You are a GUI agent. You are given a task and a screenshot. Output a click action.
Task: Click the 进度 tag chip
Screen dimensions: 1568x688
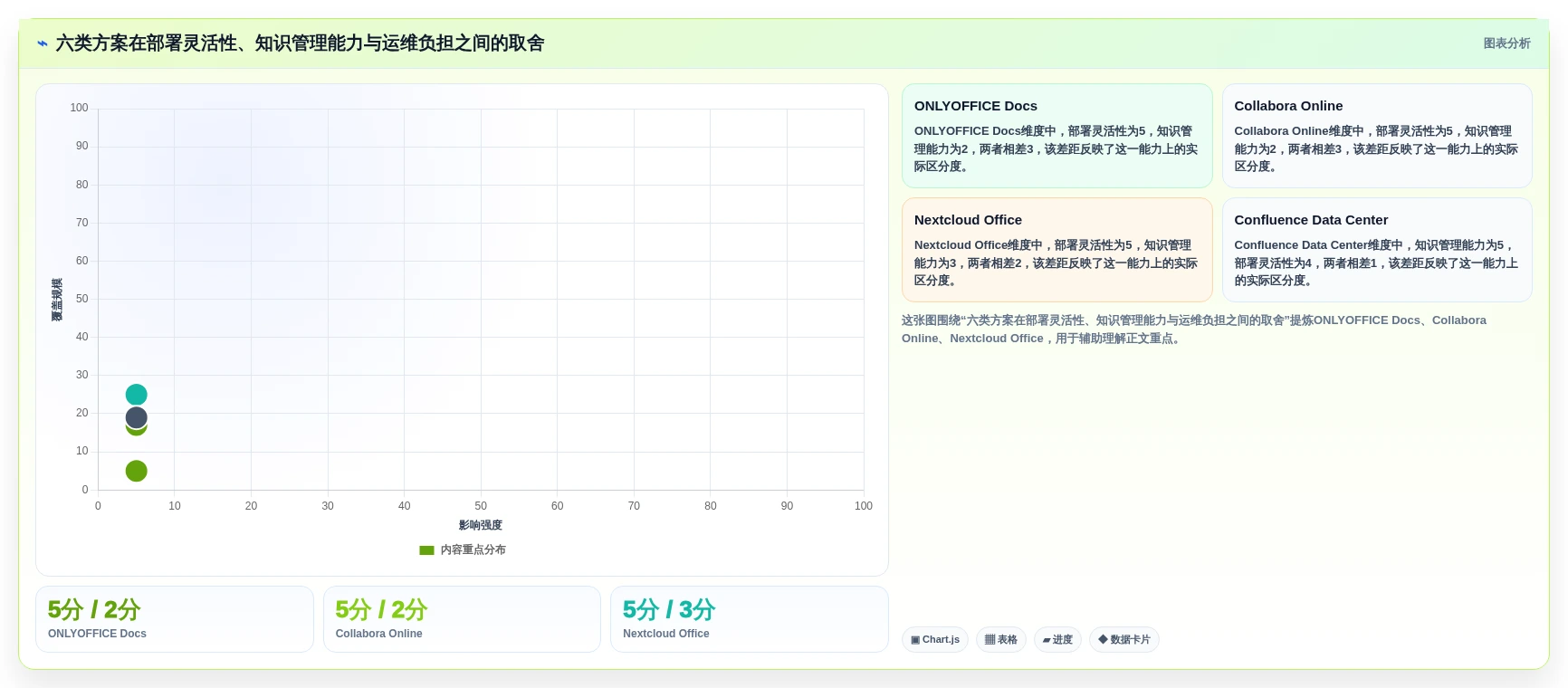tap(1057, 640)
